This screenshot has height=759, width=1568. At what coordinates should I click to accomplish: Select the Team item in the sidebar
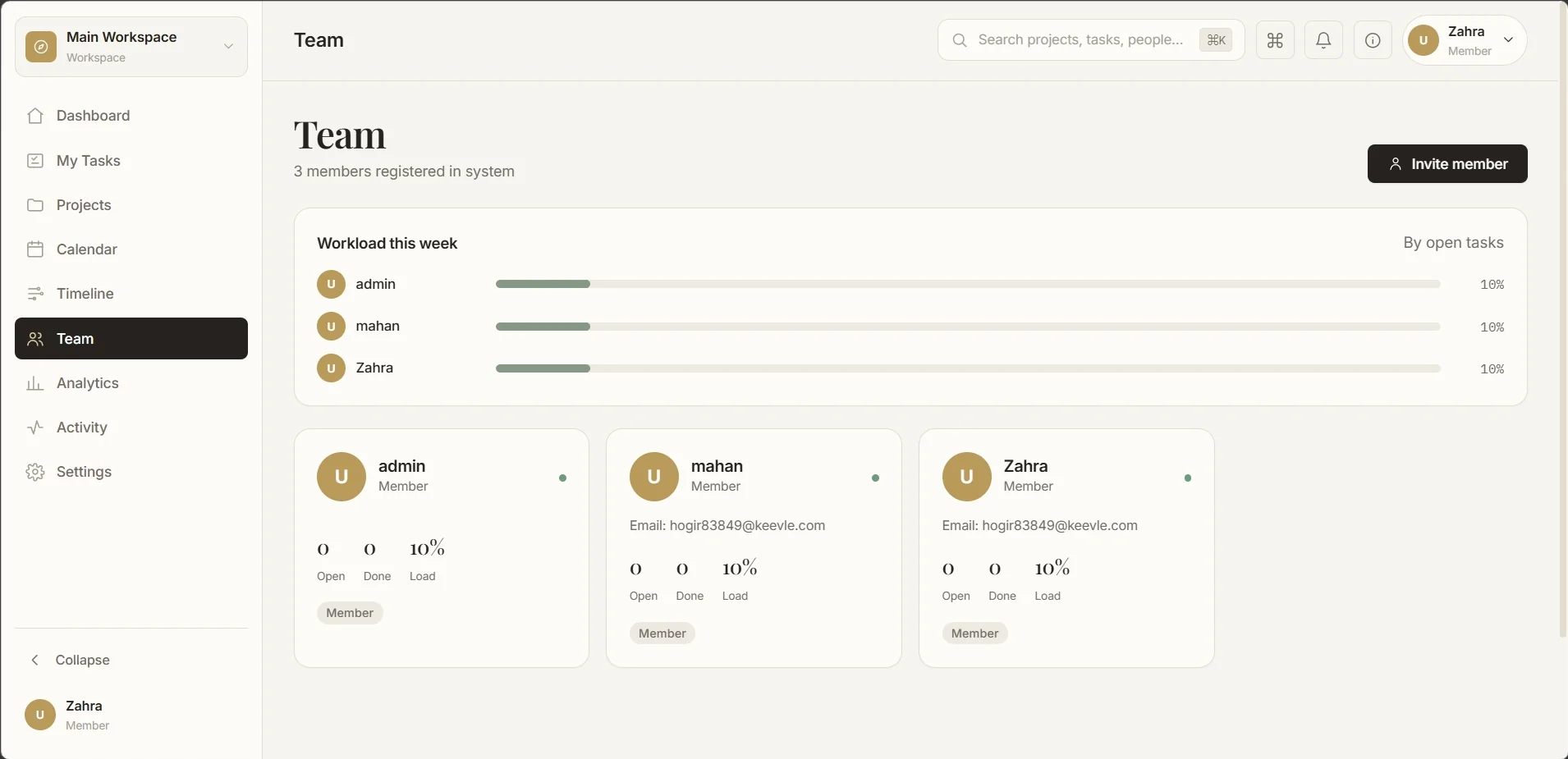pos(131,338)
